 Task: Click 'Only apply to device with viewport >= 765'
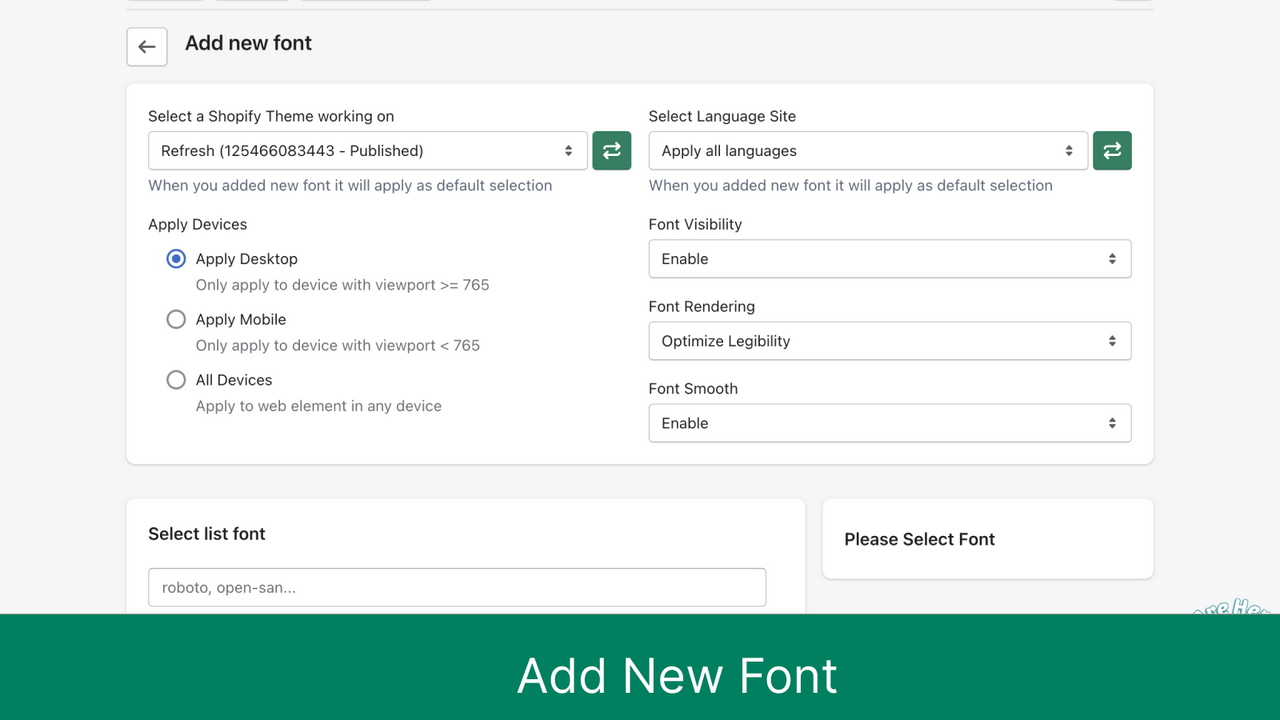click(x=343, y=285)
